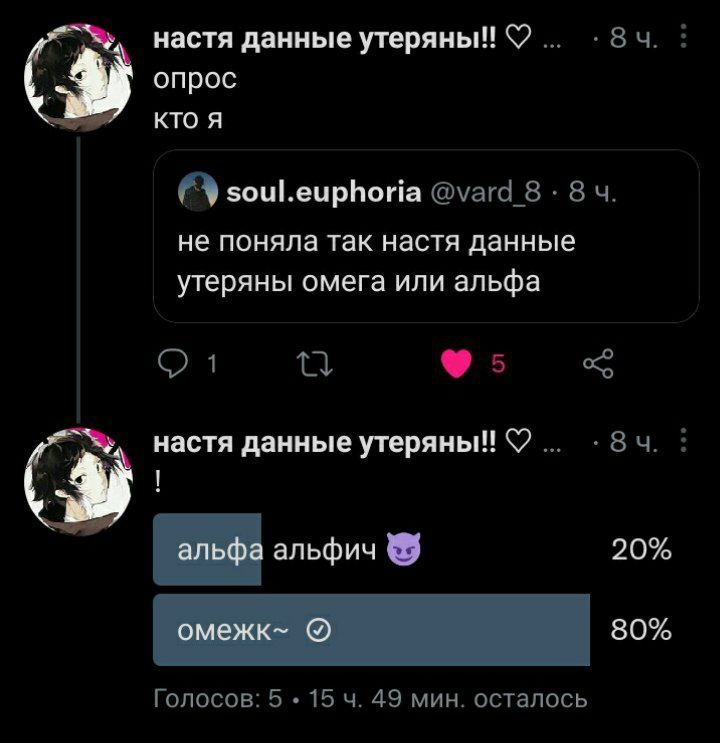The image size is (720, 743).
Task: Open poll tweet author's avatar
Action: tap(78, 482)
